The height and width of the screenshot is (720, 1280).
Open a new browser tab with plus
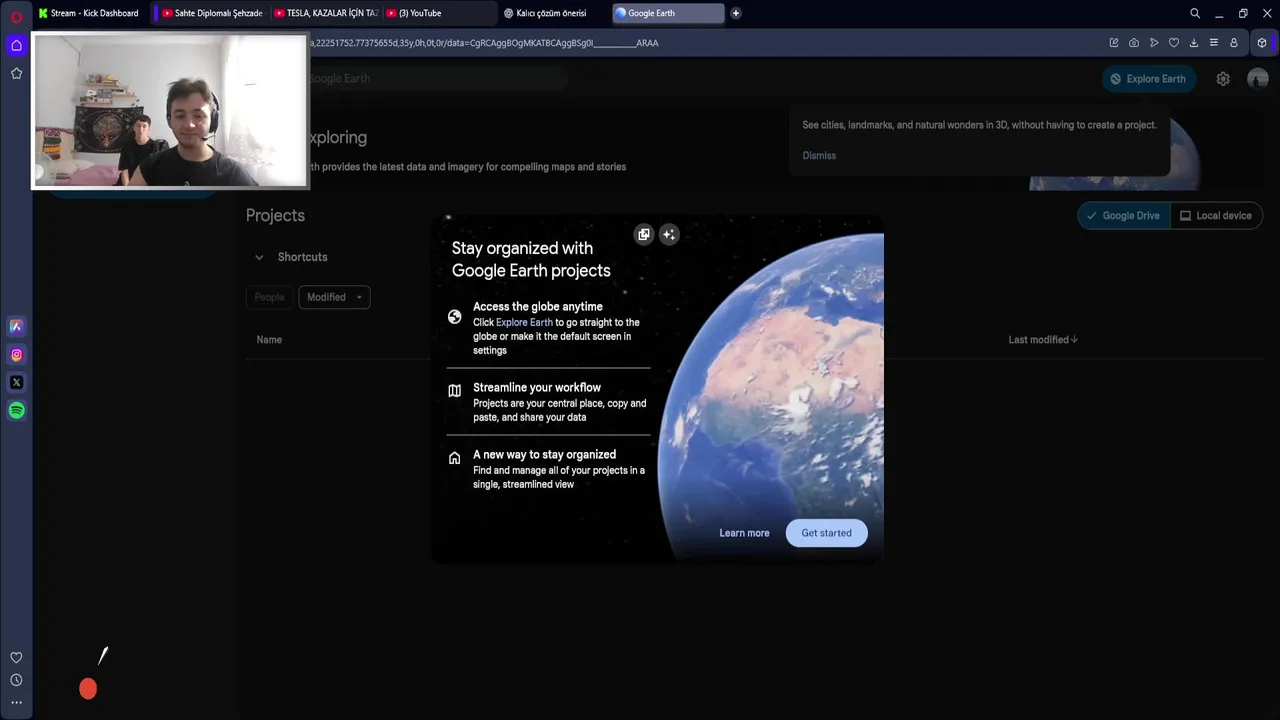pos(736,13)
